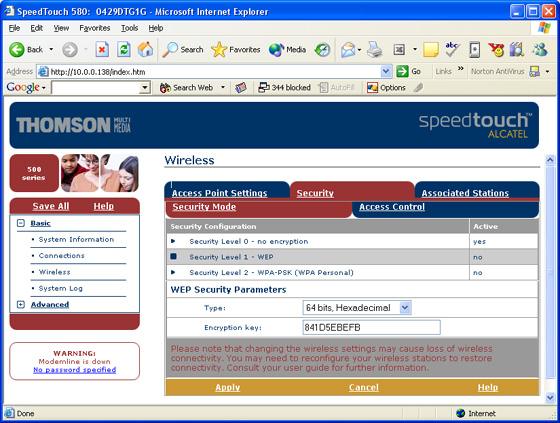Click No password specified link

click(74, 370)
